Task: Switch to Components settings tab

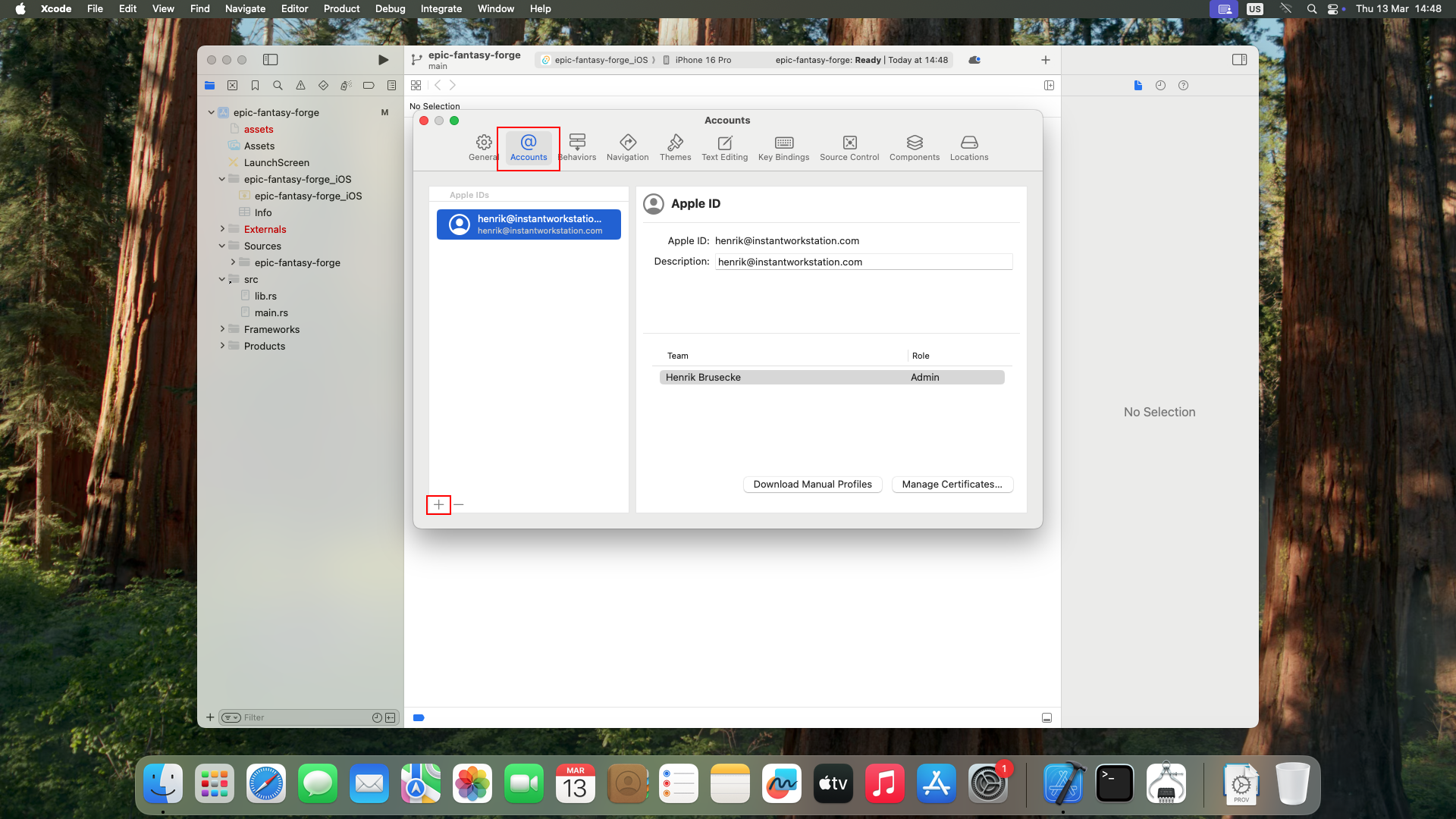Action: click(915, 147)
